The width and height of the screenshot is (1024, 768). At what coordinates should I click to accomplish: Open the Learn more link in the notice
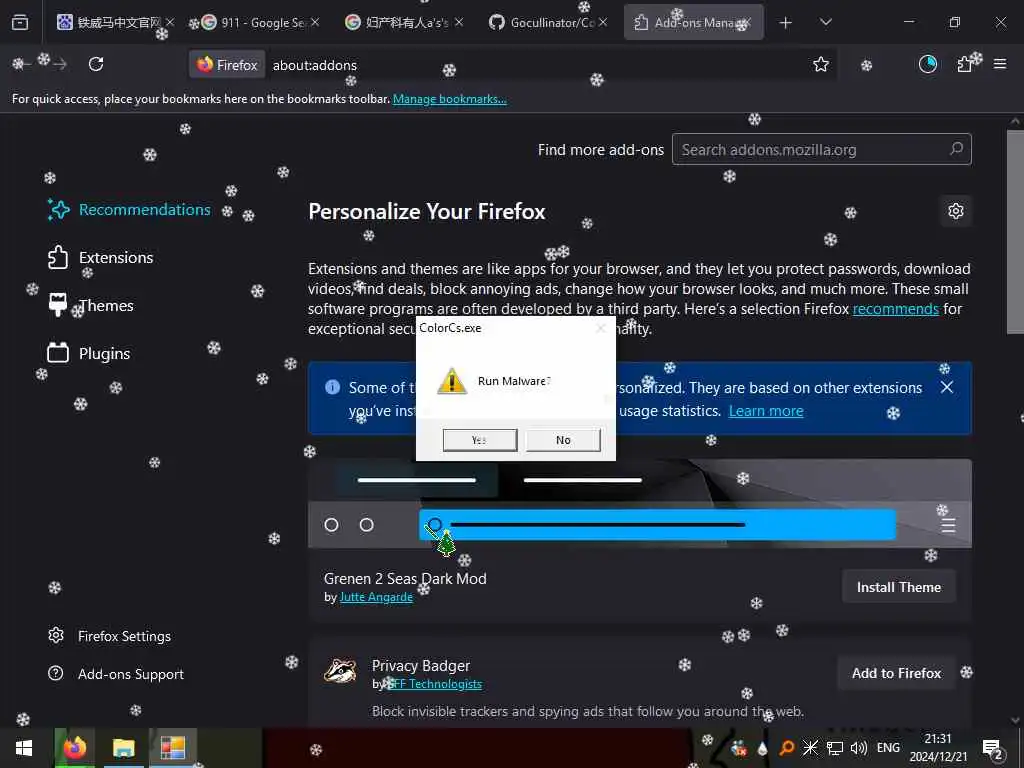766,411
